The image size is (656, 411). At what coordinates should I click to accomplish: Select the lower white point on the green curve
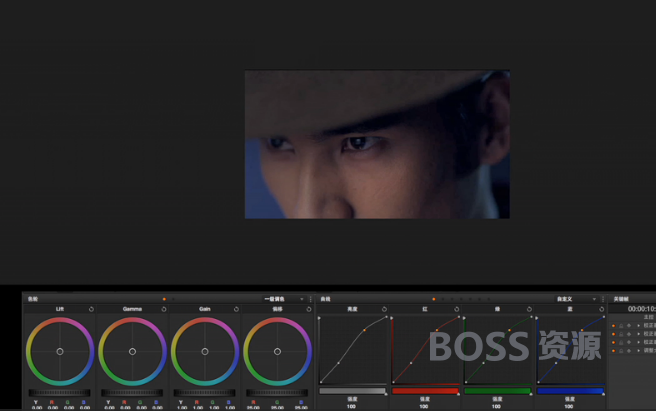(484, 363)
